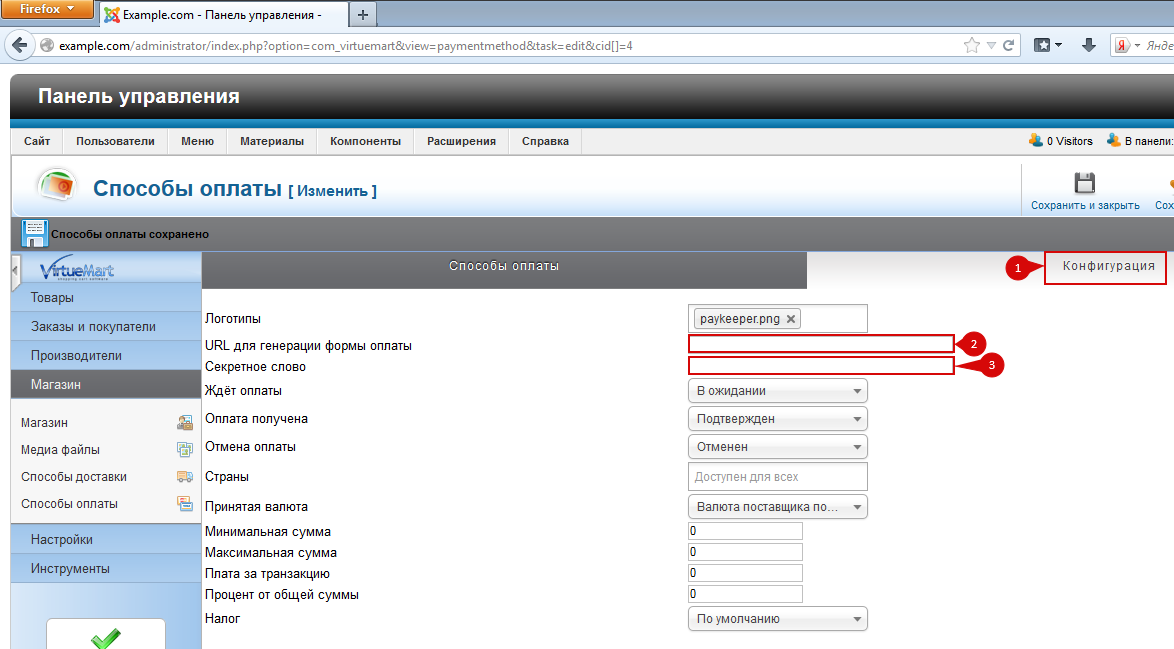This screenshot has width=1174, height=649.
Task: Open the 'Принятая валюта' currency dropdown
Action: tap(777, 507)
